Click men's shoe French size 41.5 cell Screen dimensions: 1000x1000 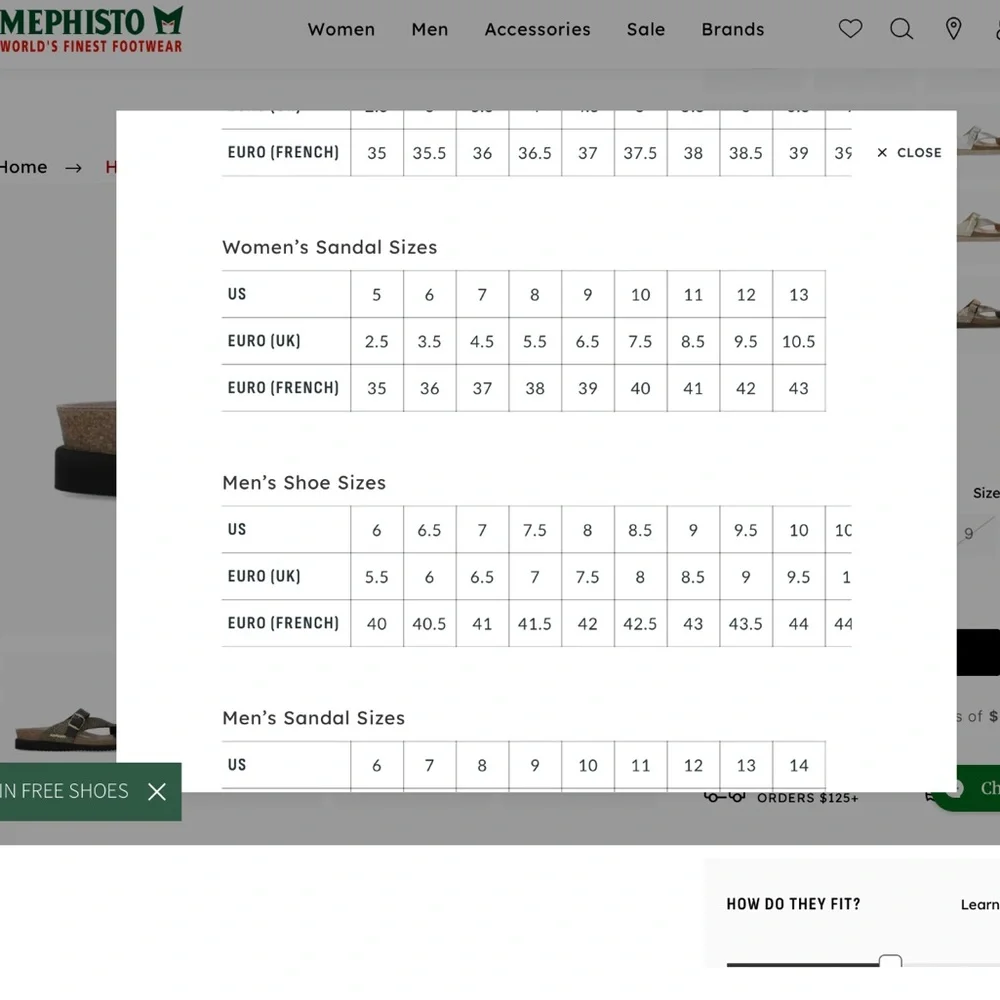coord(535,623)
